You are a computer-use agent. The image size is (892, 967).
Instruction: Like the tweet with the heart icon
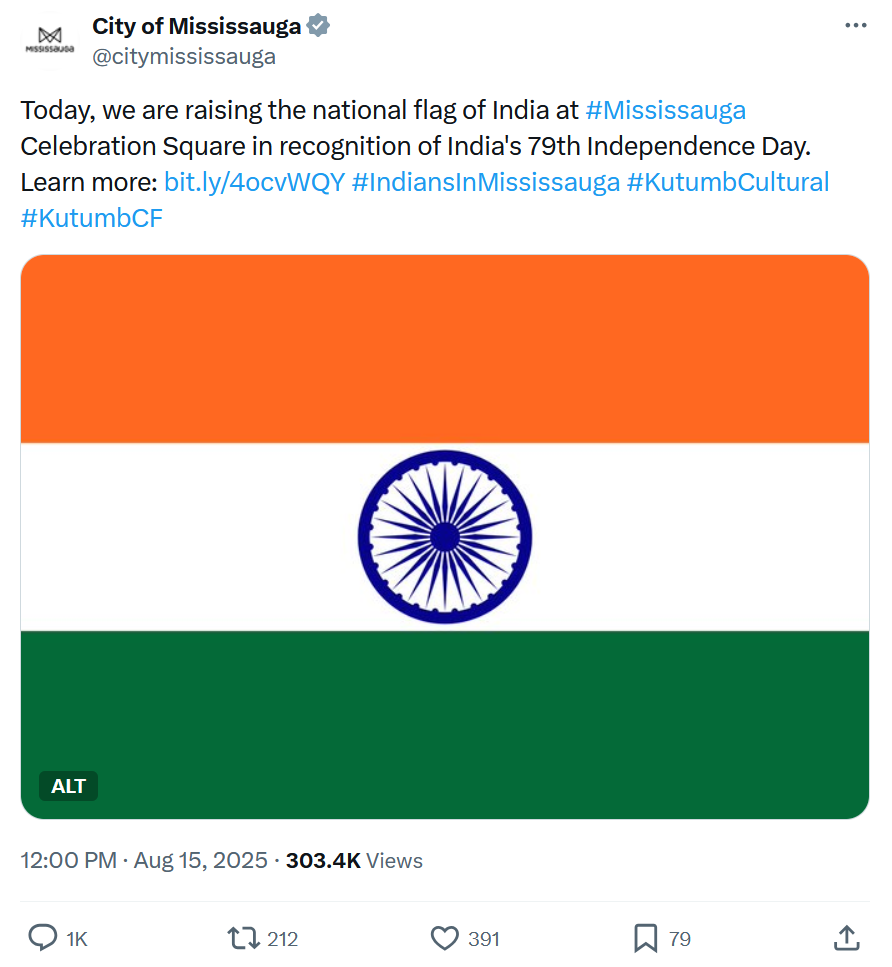pos(444,938)
